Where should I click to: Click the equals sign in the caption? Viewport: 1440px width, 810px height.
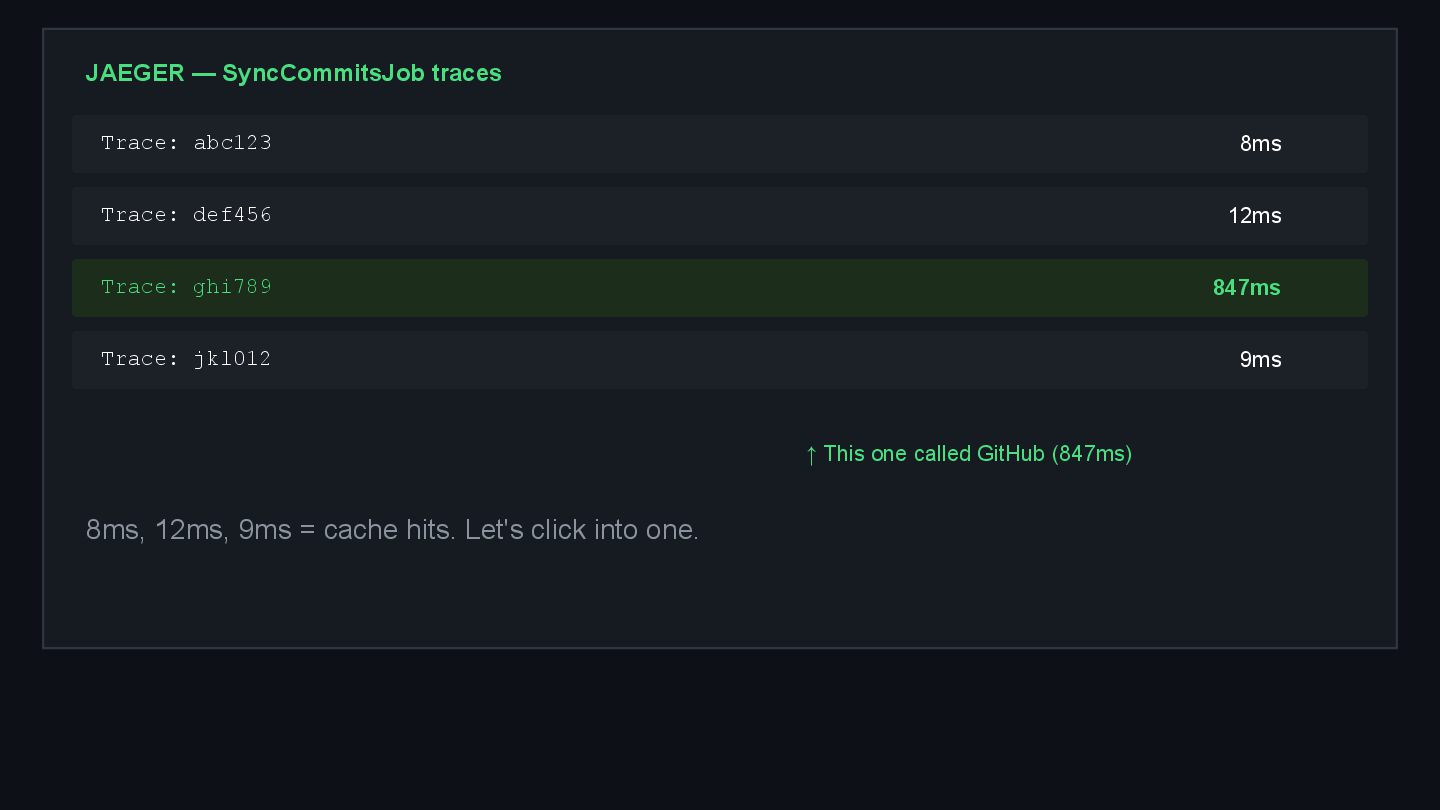(x=307, y=530)
